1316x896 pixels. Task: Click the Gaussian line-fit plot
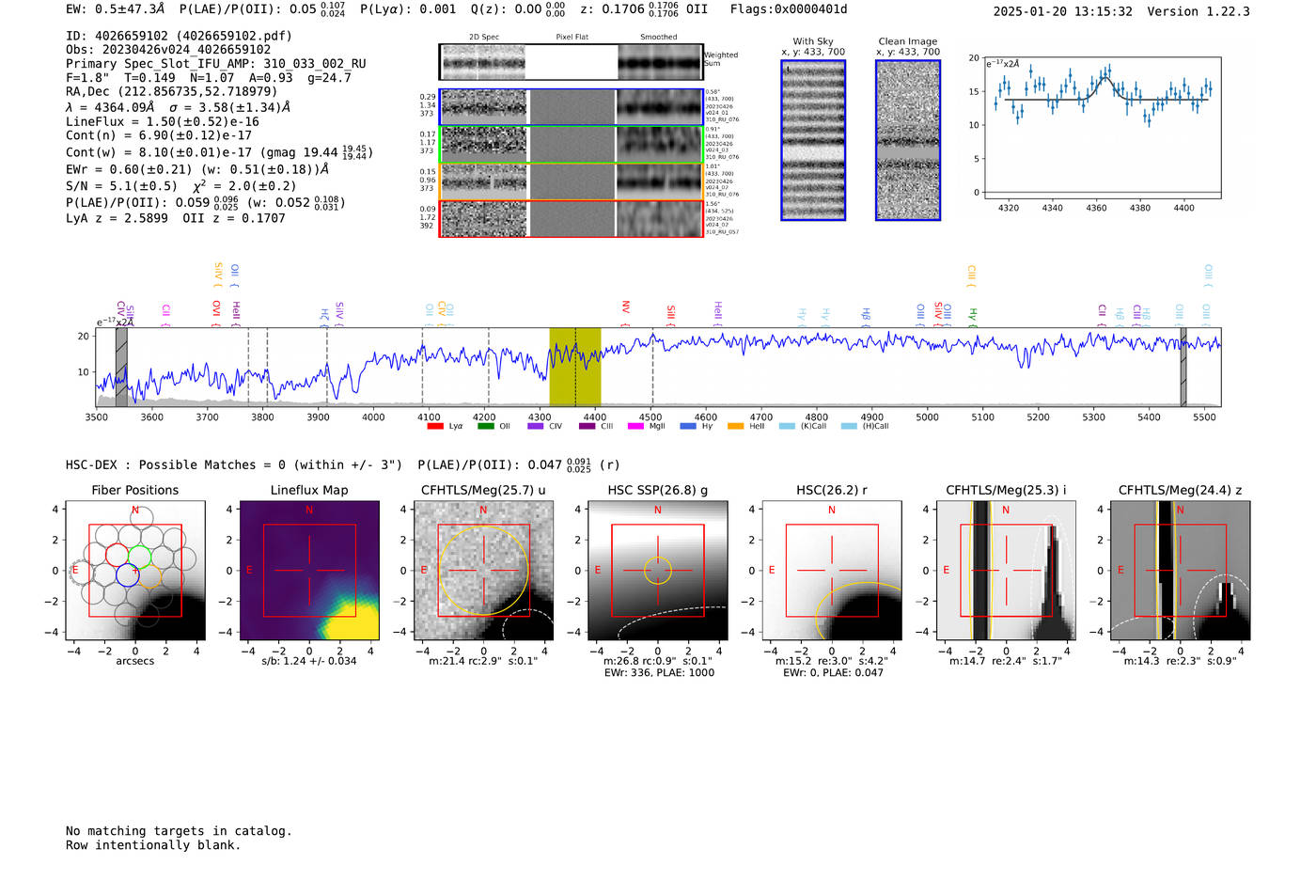pos(1102,128)
